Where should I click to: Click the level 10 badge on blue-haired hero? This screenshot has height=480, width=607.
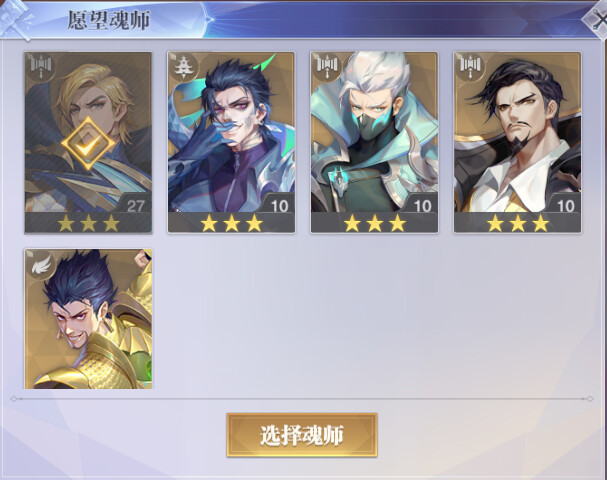[x=279, y=206]
